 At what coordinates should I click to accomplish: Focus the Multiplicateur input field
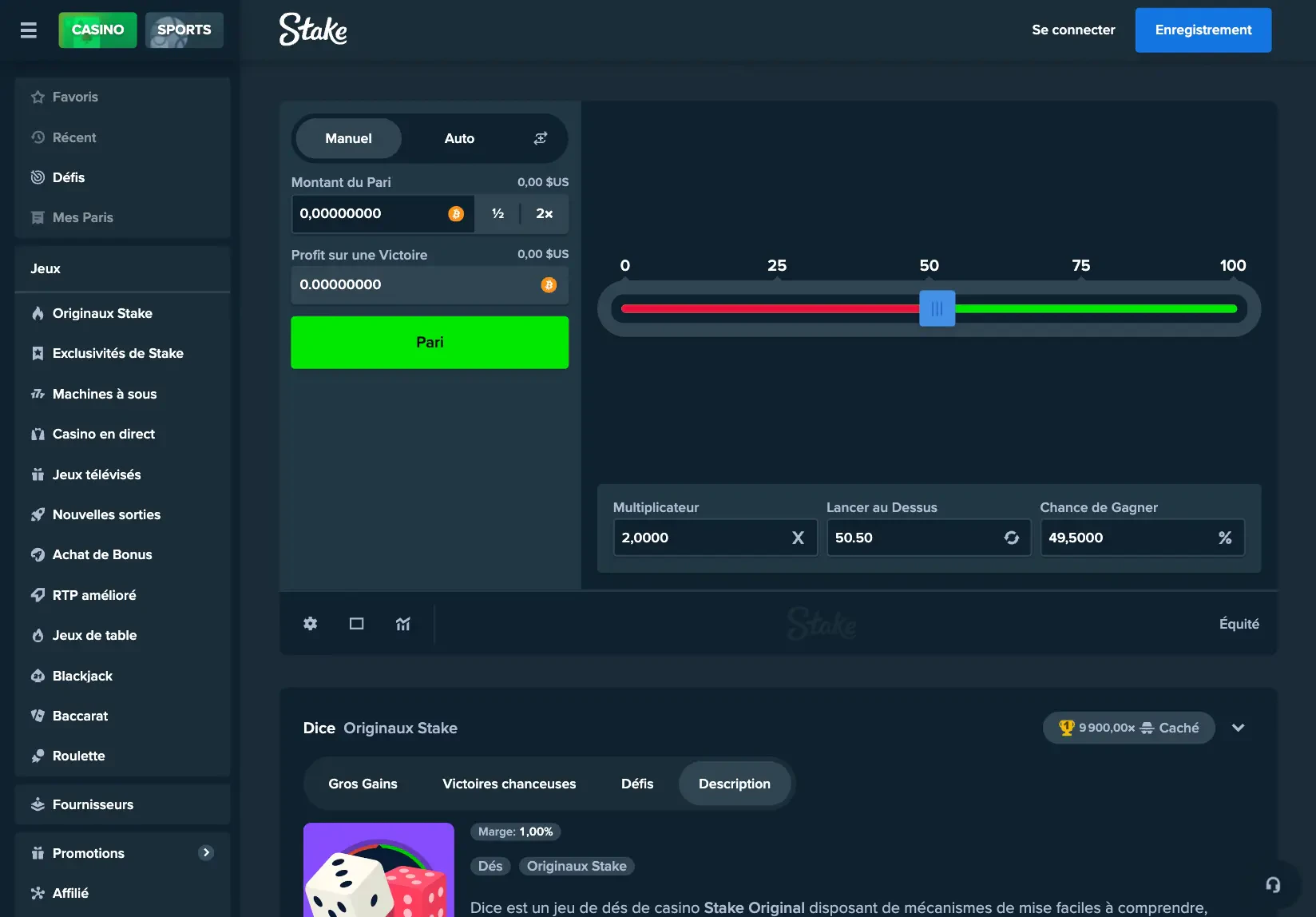tap(715, 538)
